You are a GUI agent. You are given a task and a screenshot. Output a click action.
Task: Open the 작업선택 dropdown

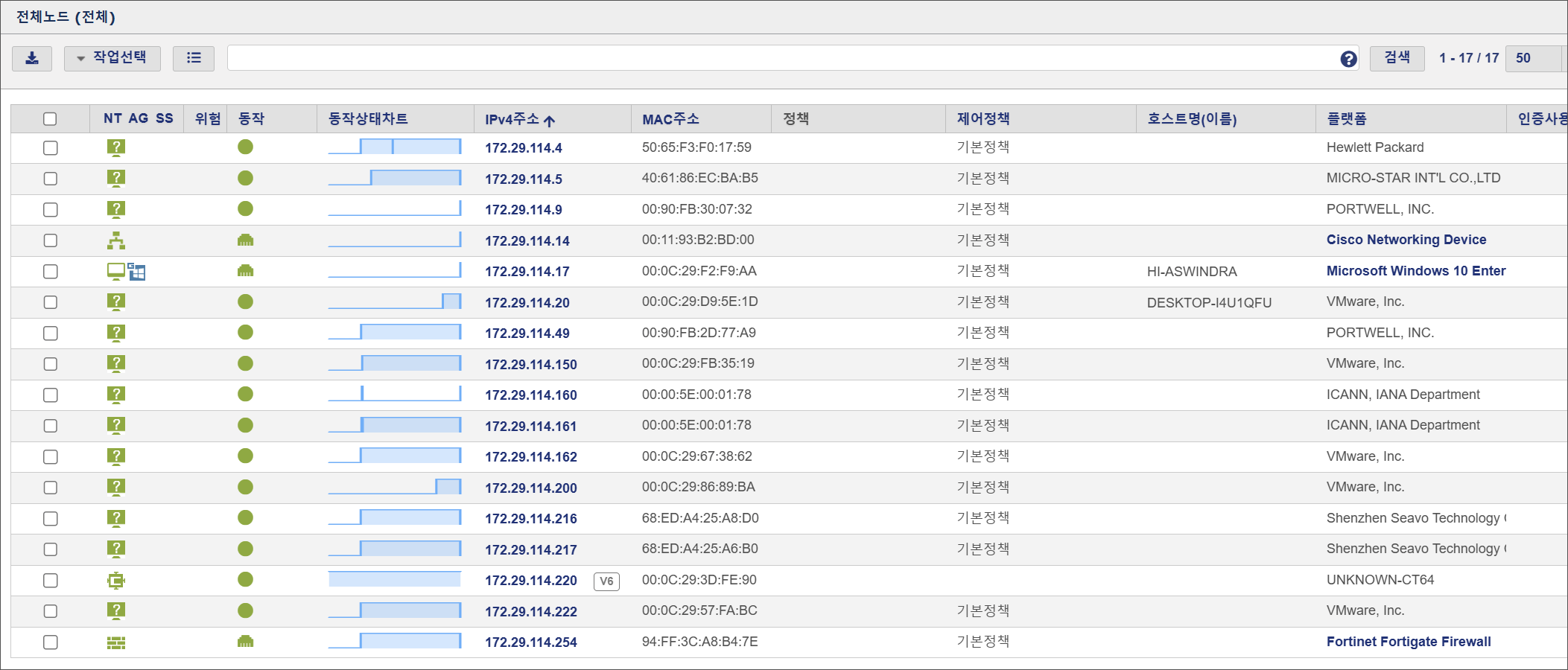(112, 58)
